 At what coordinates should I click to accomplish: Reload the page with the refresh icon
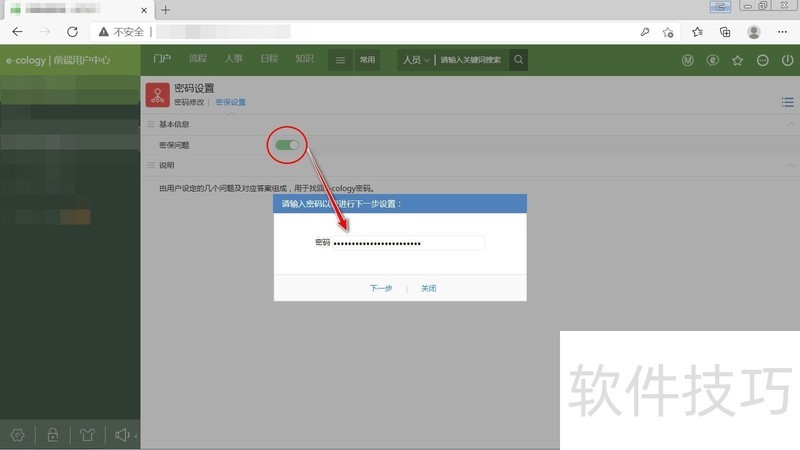pyautogui.click(x=72, y=32)
